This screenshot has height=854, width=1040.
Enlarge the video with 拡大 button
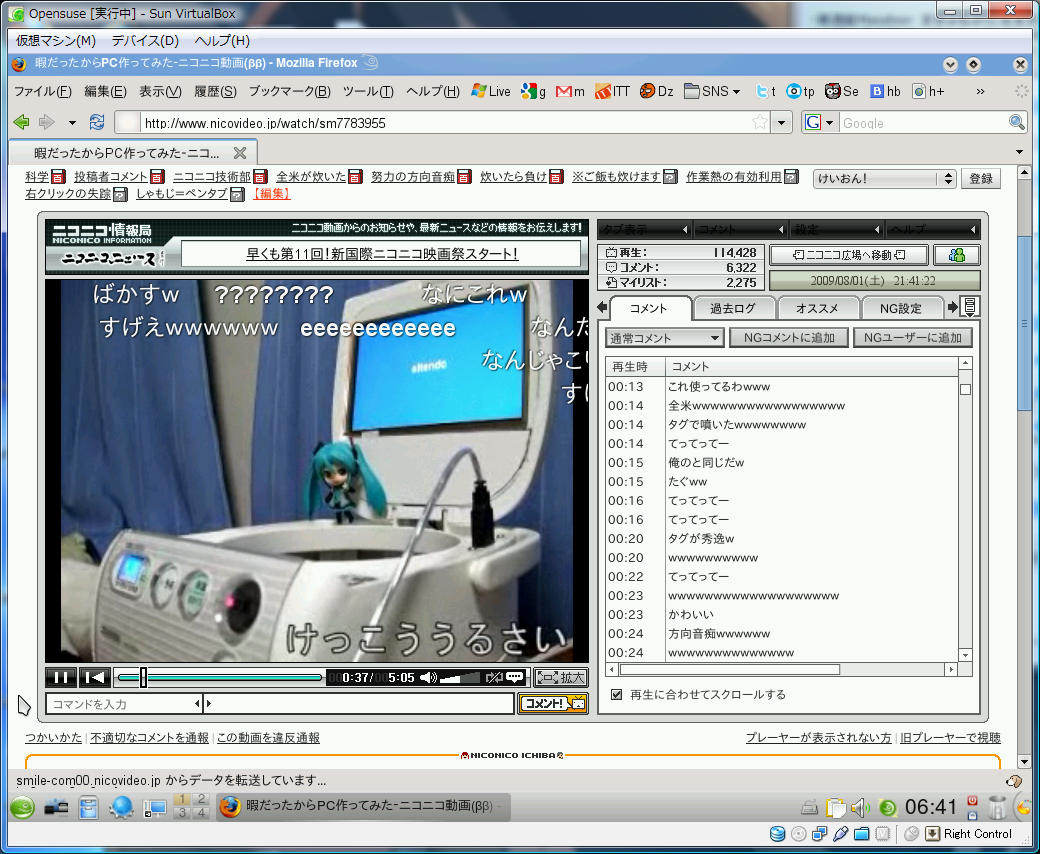[x=561, y=677]
